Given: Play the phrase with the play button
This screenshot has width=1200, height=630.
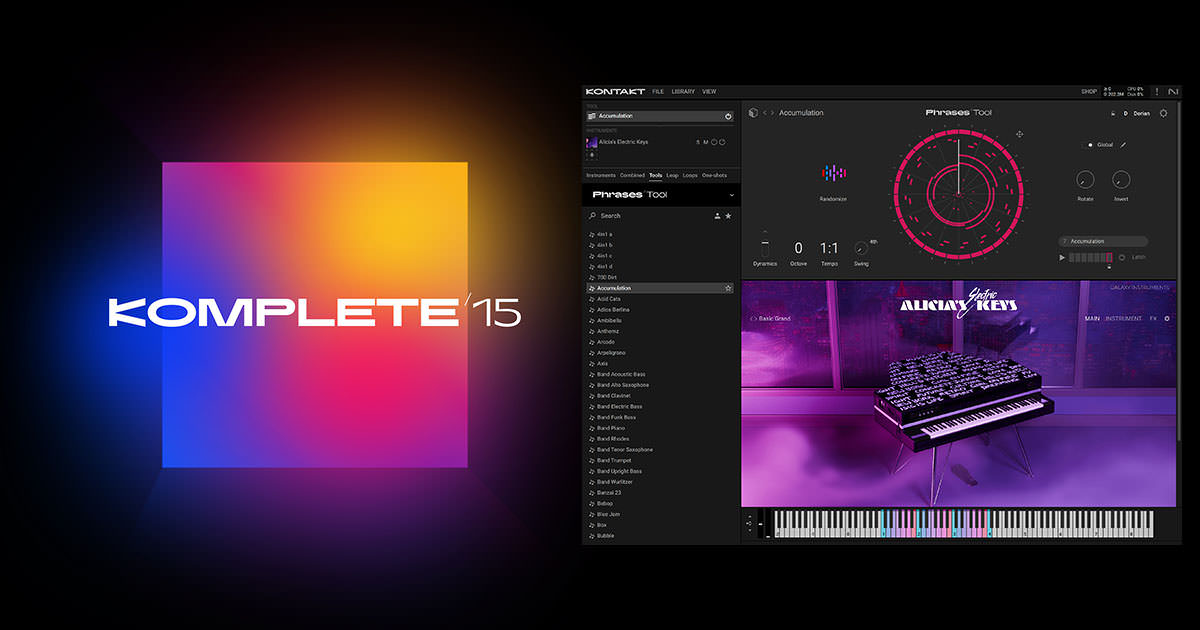Looking at the screenshot, I should (x=1062, y=257).
